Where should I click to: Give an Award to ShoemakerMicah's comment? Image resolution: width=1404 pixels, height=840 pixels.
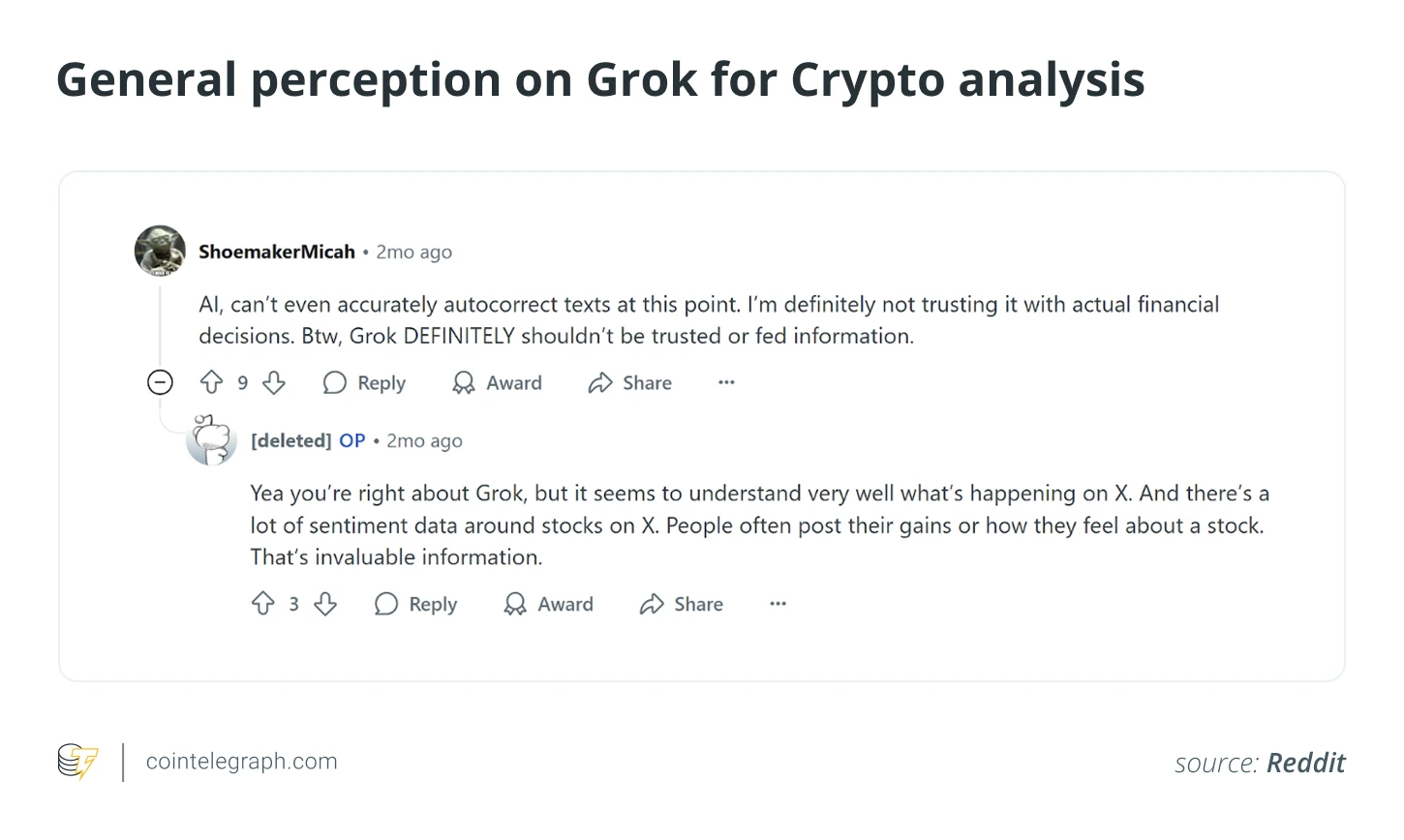click(x=496, y=382)
